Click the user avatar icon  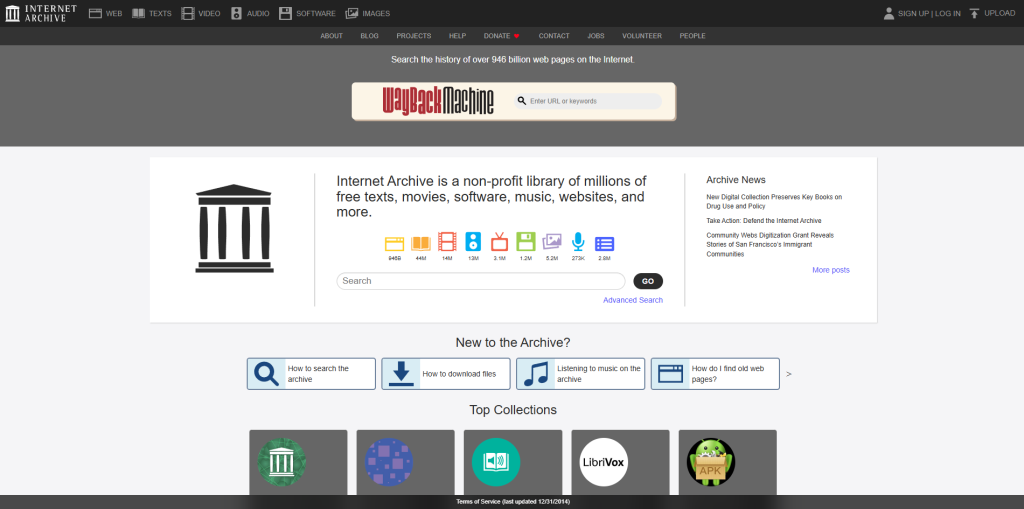pos(889,13)
